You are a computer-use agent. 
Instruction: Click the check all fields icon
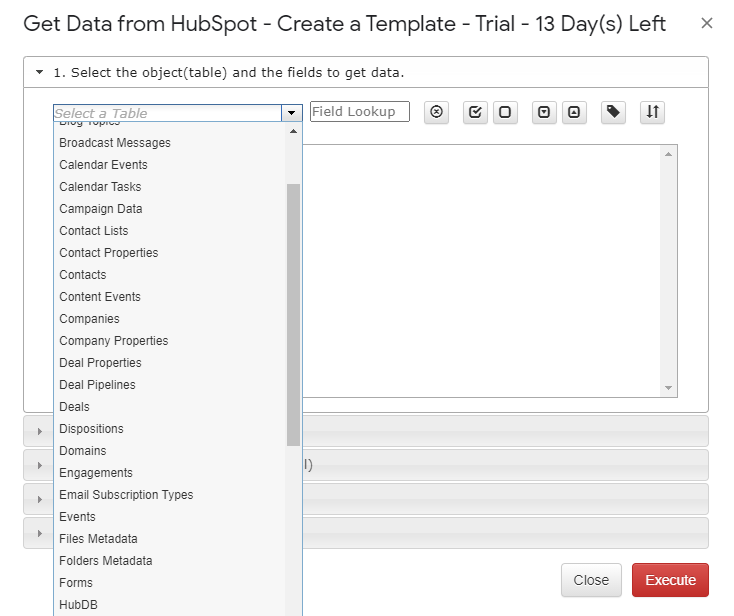point(475,112)
